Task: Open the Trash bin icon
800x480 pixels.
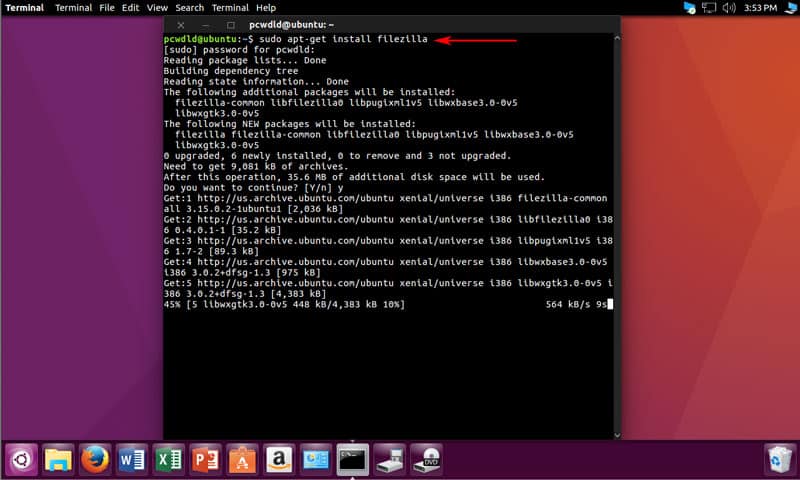Action: pyautogui.click(x=779, y=460)
